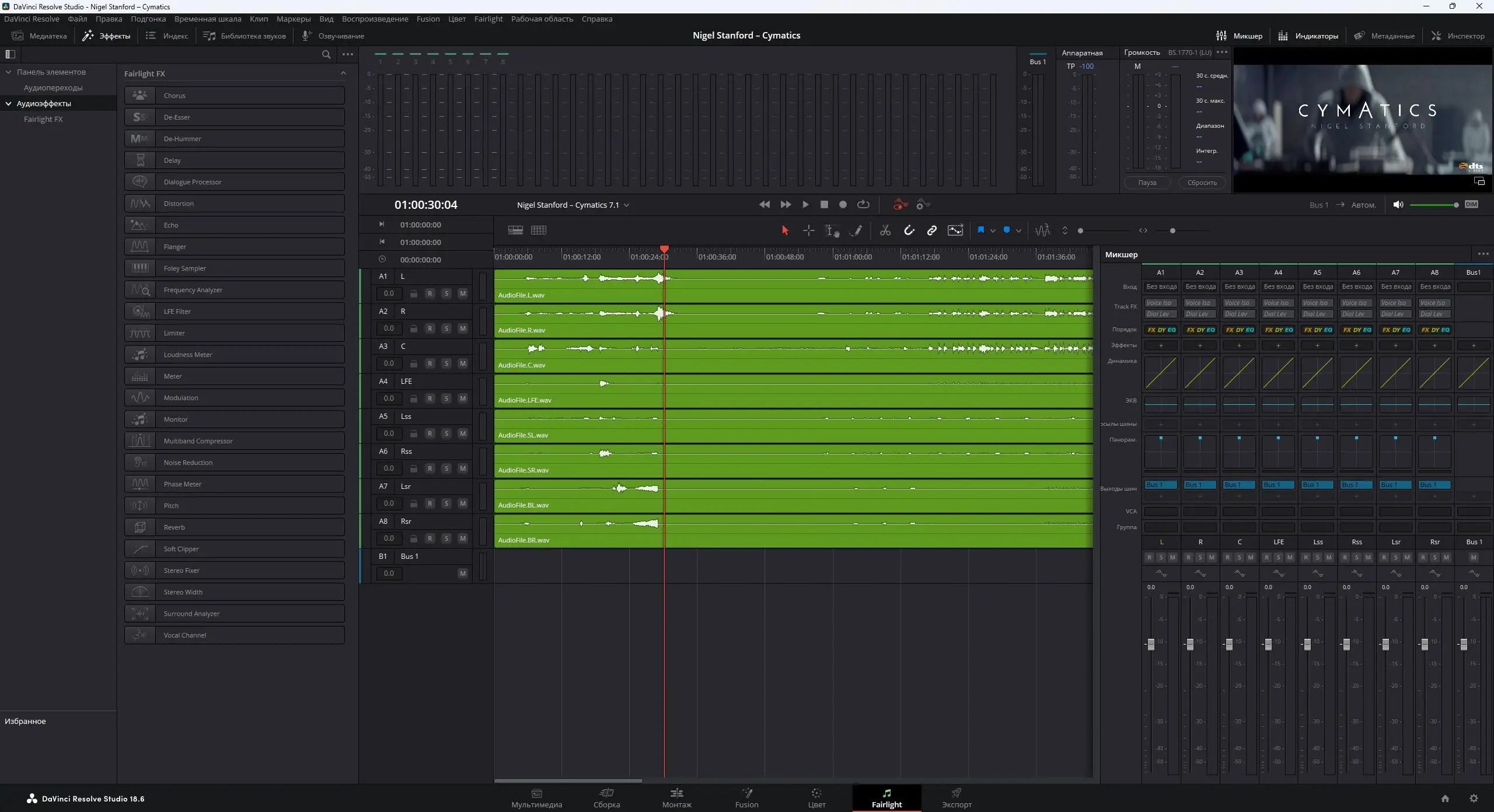Click the red arrow selection tool
The width and height of the screenshot is (1494, 812).
785,230
